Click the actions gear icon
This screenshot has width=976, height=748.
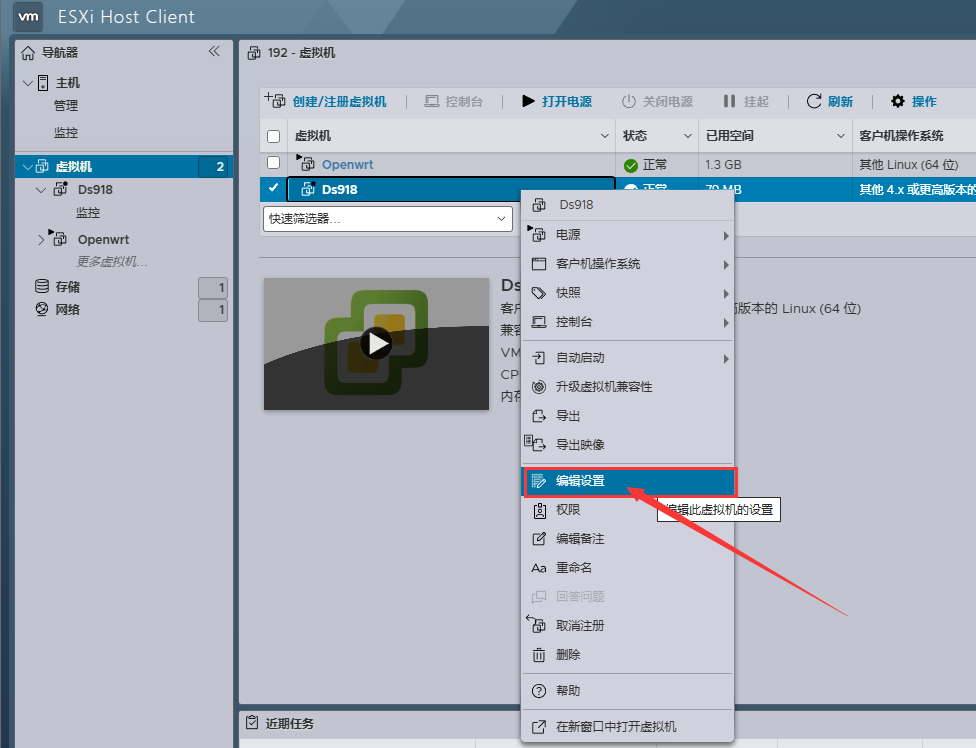tap(898, 101)
